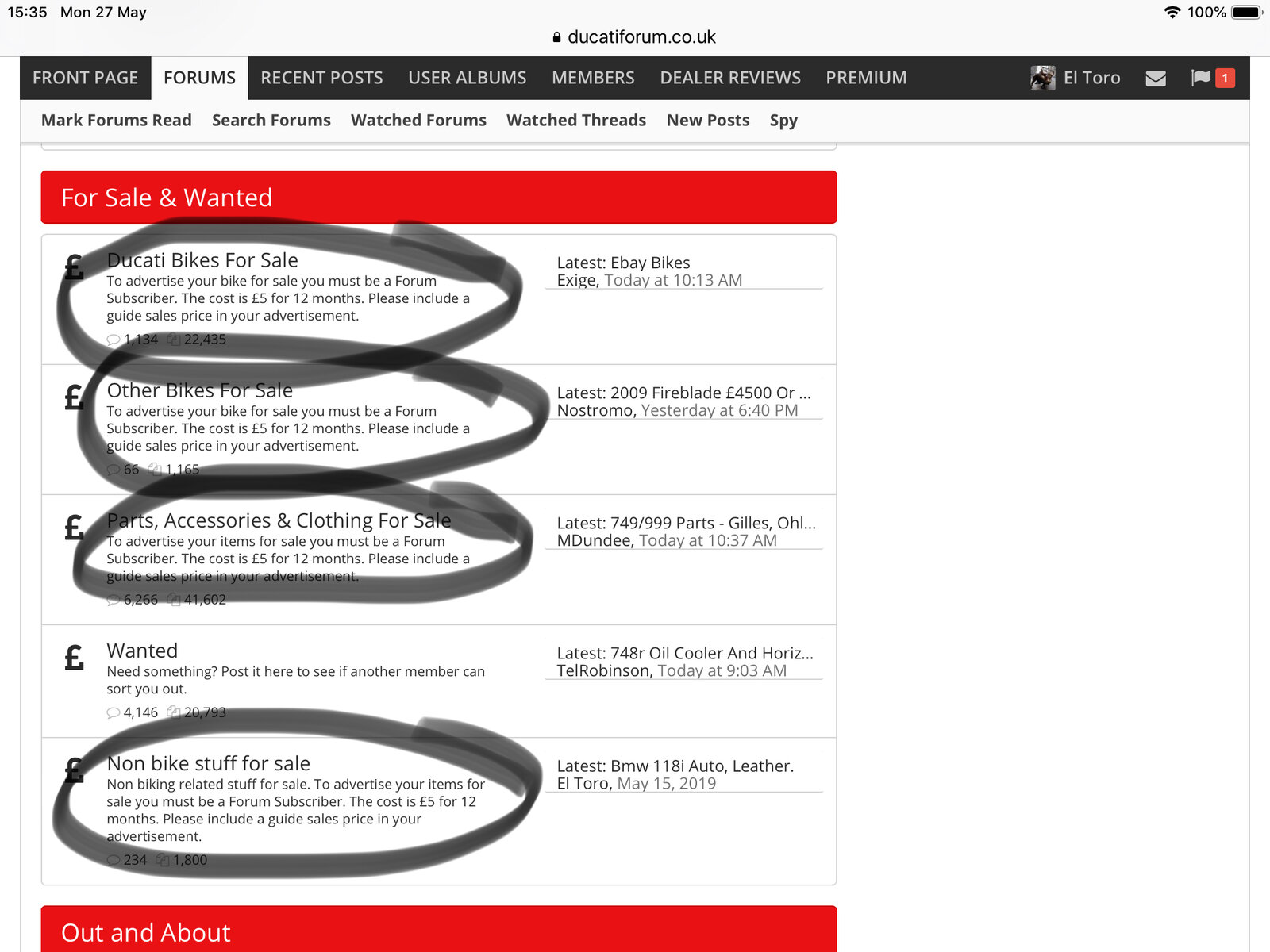Click pound icon beside Wanted forum
This screenshot has height=952, width=1270.
[74, 657]
